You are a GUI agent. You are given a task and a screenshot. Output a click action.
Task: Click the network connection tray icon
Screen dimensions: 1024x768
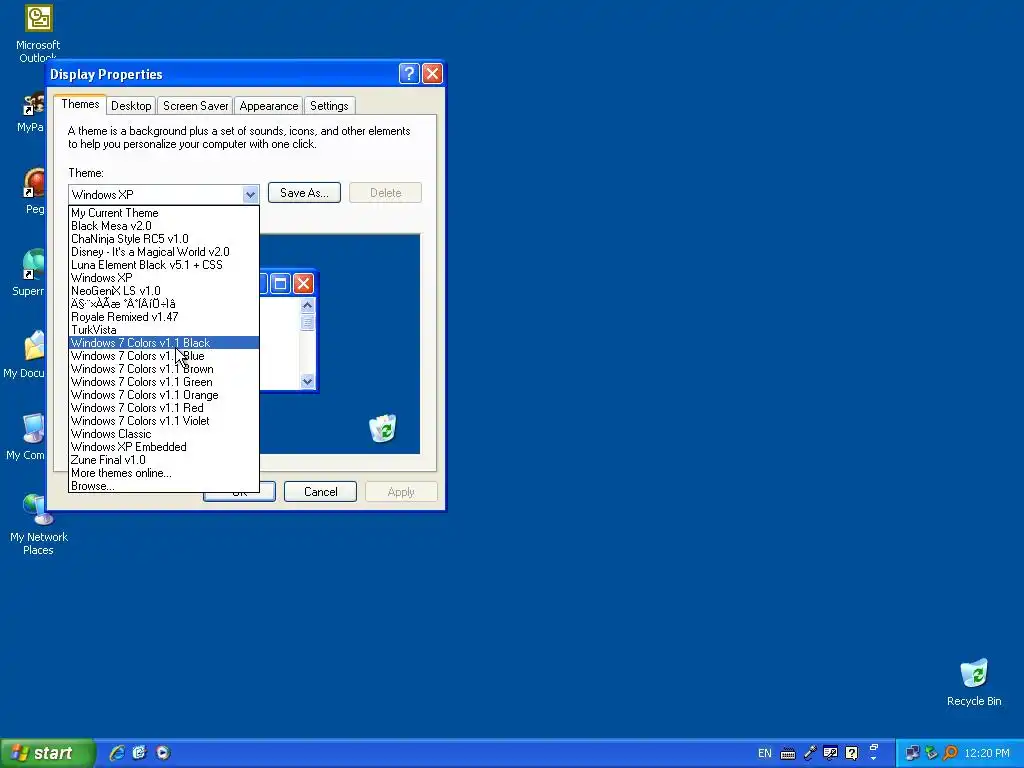point(912,753)
